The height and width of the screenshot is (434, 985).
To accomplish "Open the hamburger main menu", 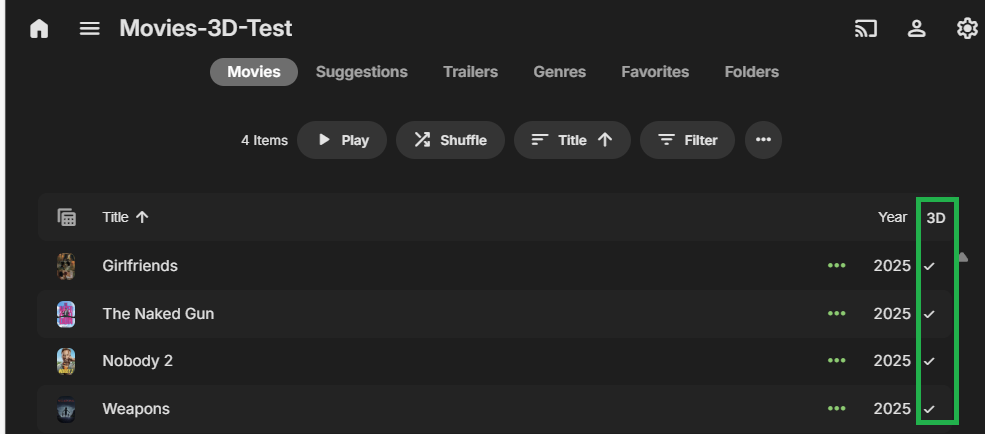I will click(90, 29).
